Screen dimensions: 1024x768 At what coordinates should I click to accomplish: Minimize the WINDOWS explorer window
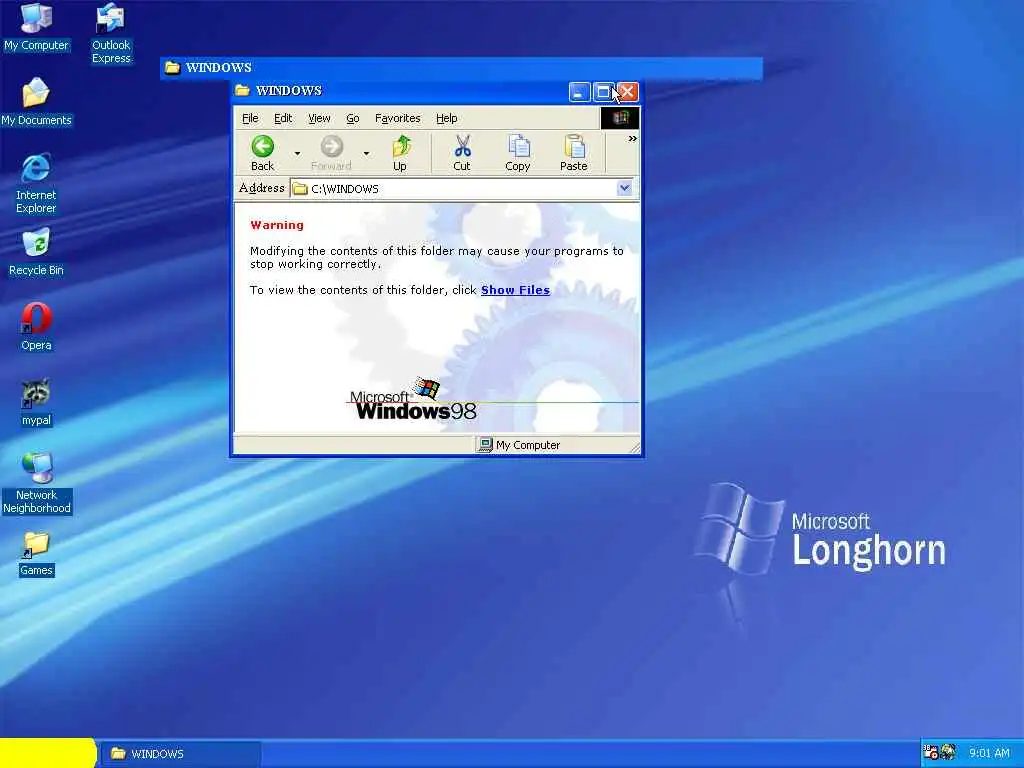[x=579, y=92]
